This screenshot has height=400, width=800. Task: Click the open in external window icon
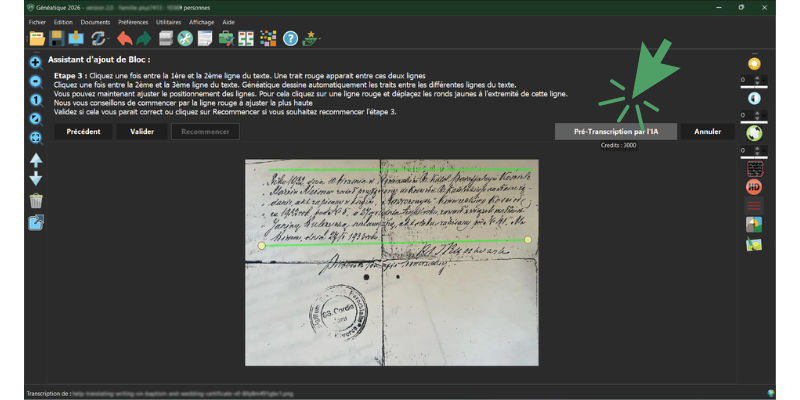point(36,223)
